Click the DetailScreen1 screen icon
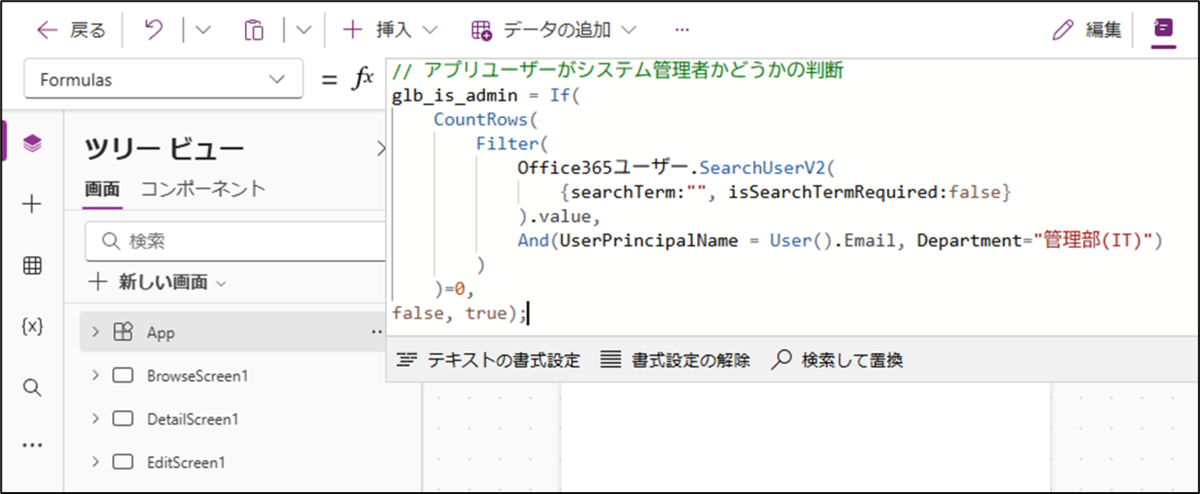The image size is (1200, 494). point(123,419)
